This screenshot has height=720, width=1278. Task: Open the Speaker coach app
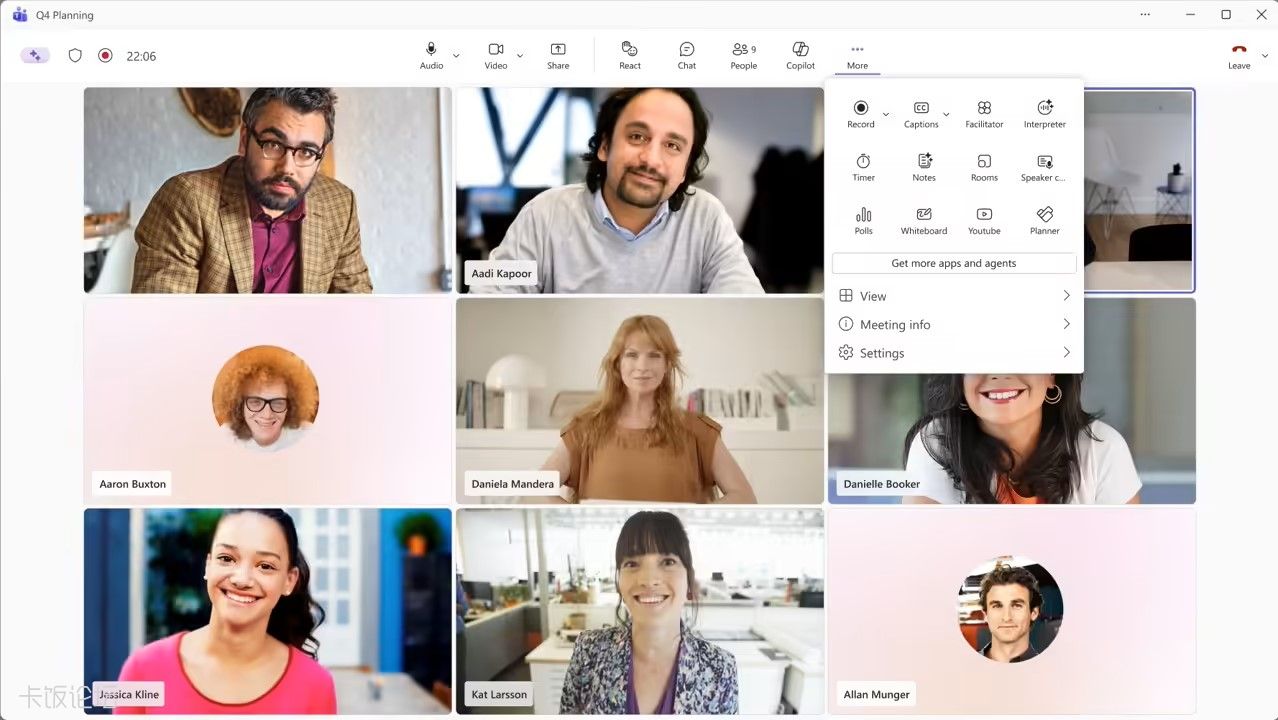click(x=1044, y=167)
